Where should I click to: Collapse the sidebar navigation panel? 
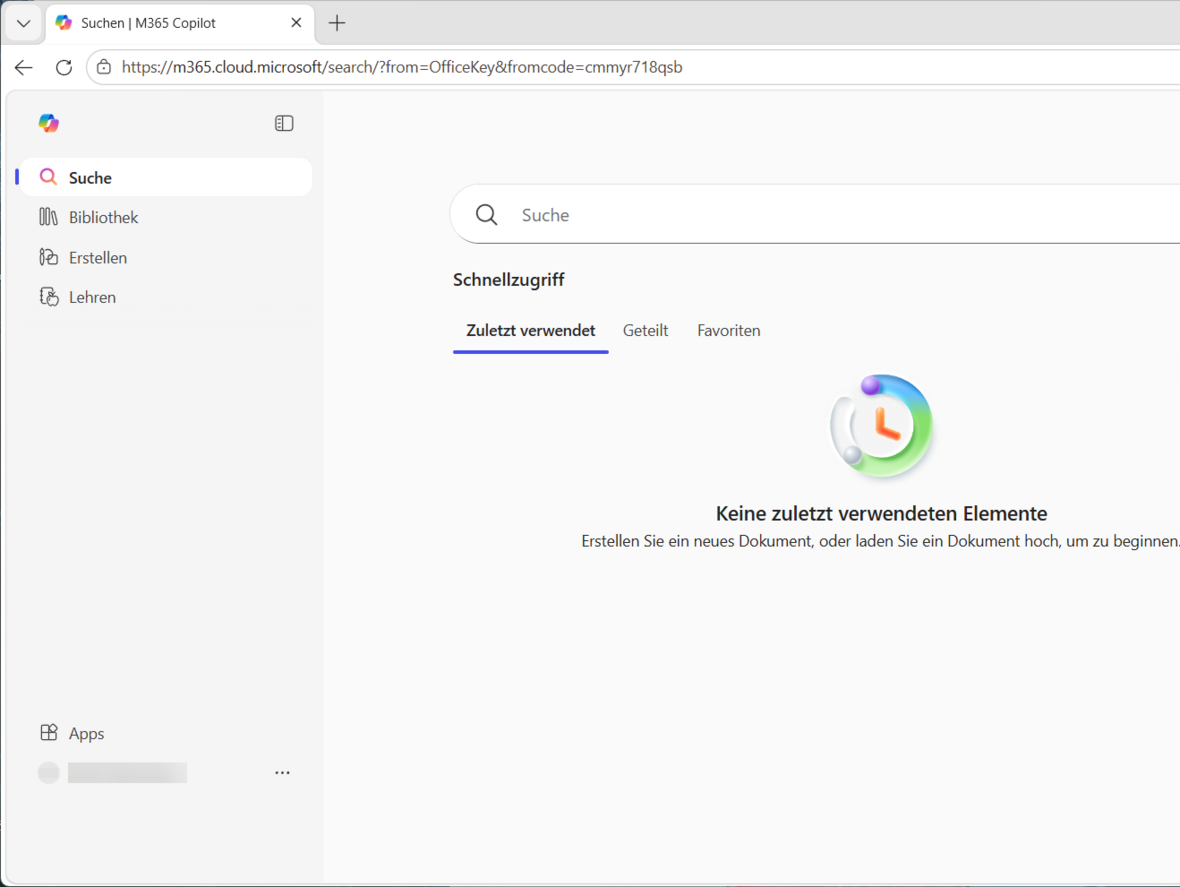(x=284, y=123)
